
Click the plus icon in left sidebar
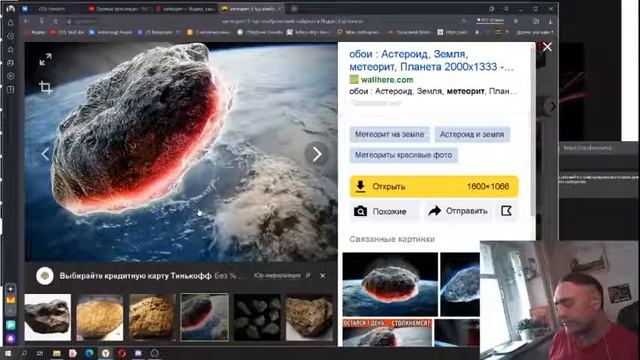click(11, 288)
